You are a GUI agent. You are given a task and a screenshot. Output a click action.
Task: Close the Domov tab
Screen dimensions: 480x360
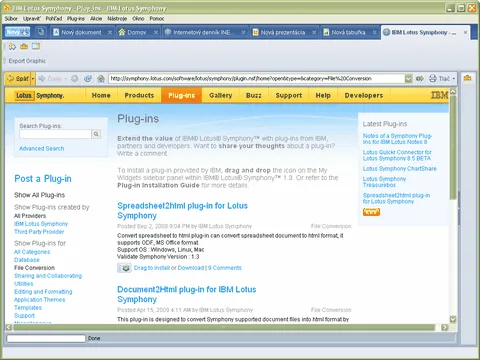(x=156, y=32)
